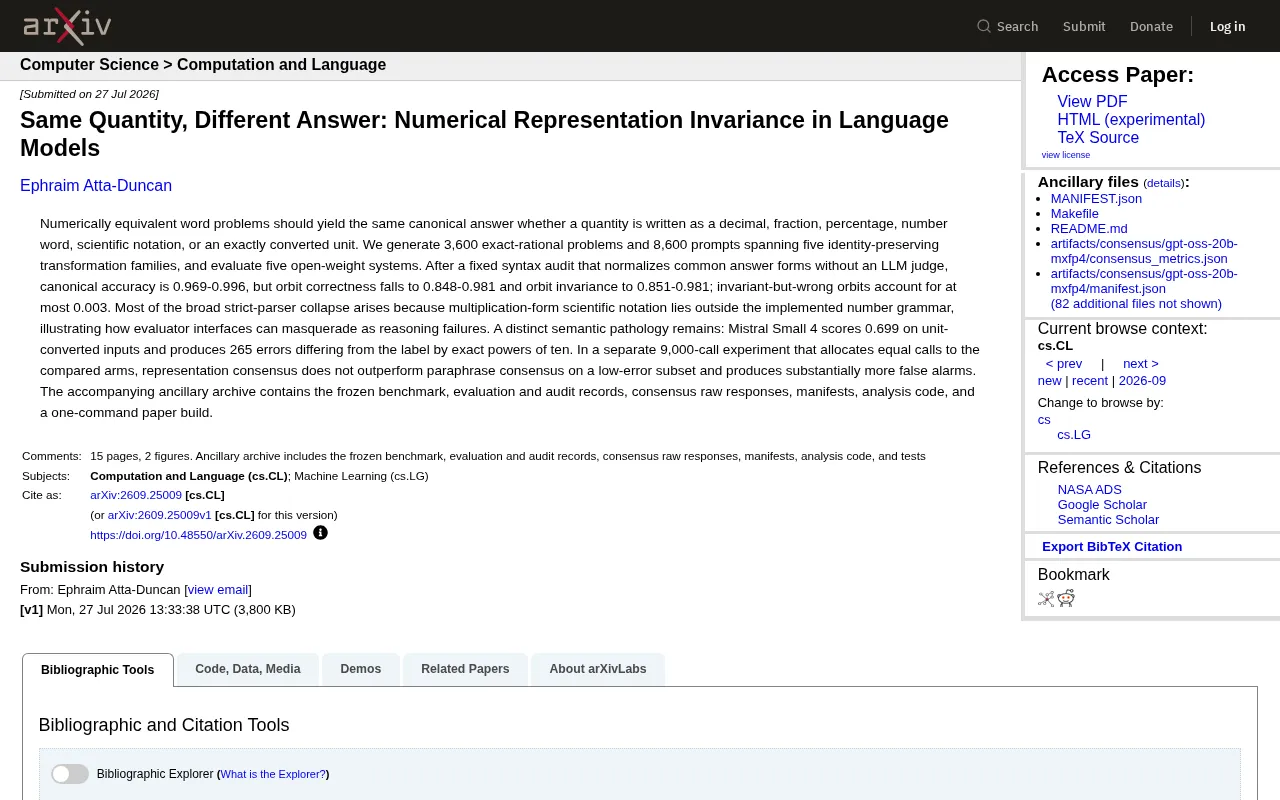Download TeX Source
The height and width of the screenshot is (800, 1280).
coord(1098,138)
